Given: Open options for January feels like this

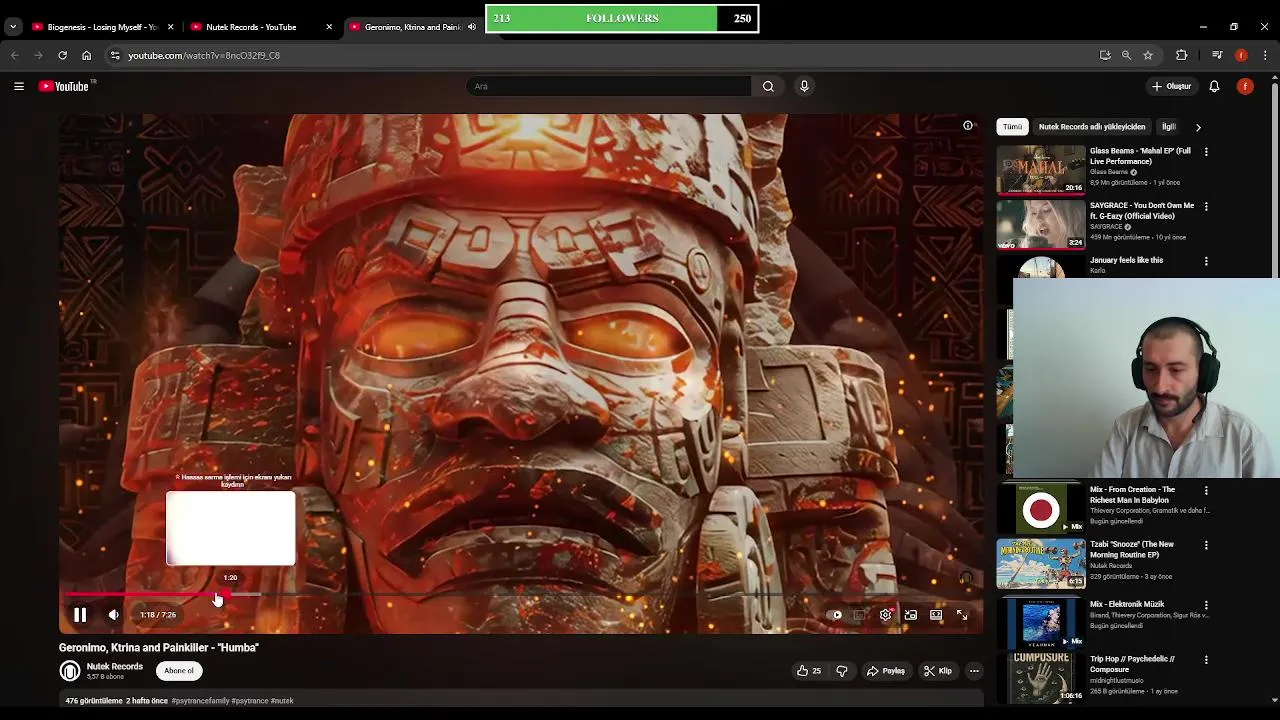Looking at the screenshot, I should click(1206, 261).
